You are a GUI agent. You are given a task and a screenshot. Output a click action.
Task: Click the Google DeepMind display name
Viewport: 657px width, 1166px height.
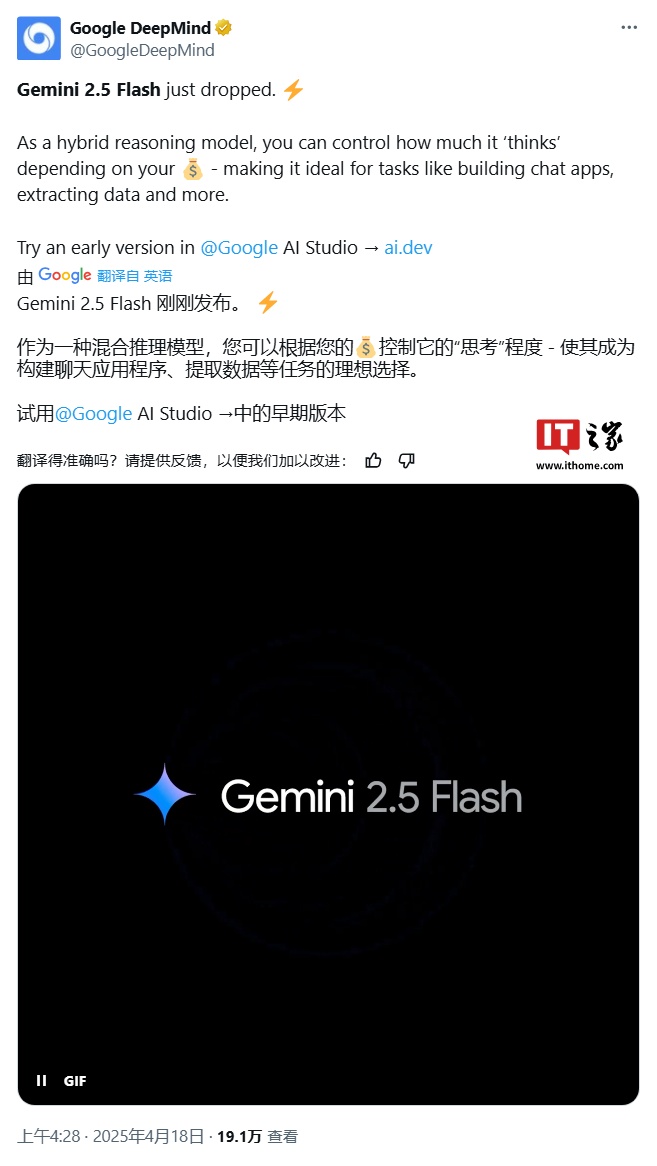point(140,29)
